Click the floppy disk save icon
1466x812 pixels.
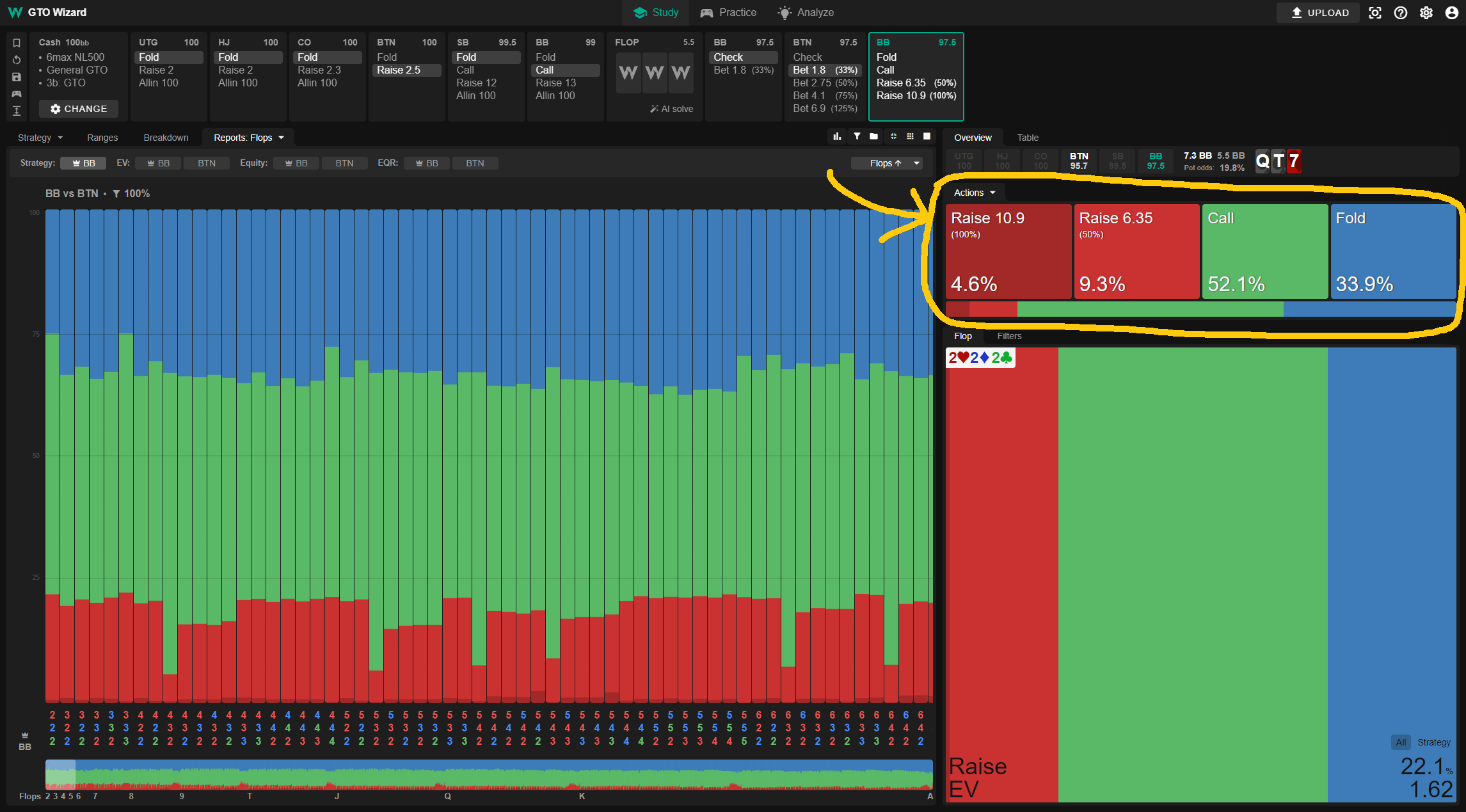click(x=17, y=77)
